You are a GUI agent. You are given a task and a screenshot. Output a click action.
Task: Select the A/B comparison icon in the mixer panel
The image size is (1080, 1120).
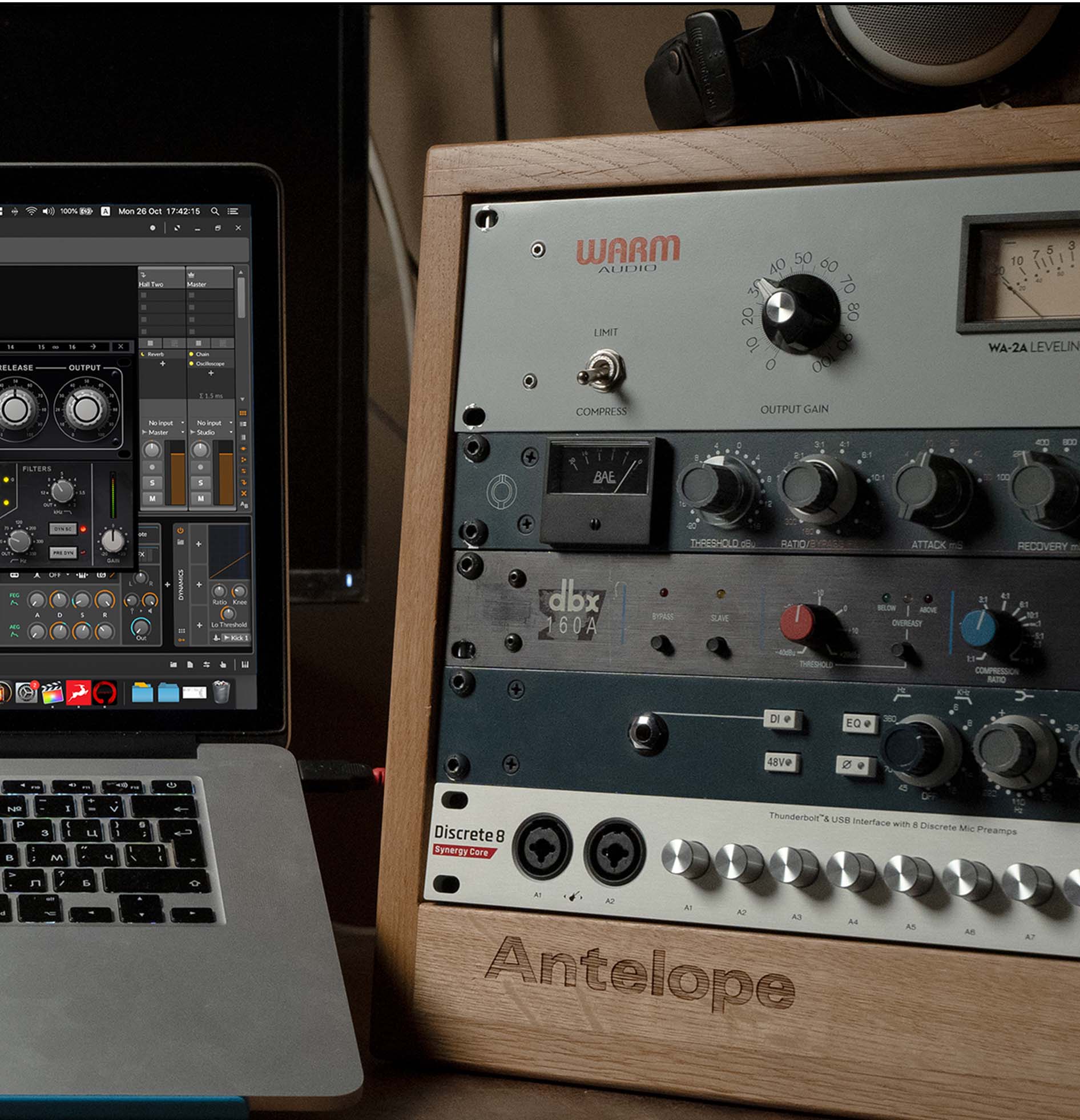[x=243, y=505]
